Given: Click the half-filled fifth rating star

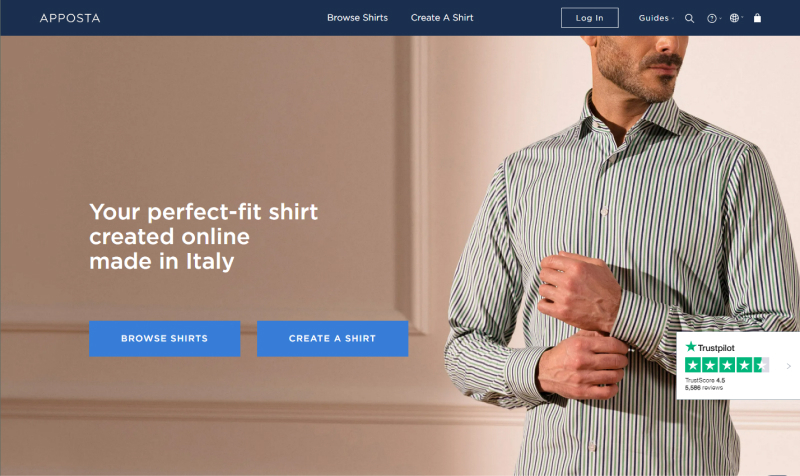Looking at the screenshot, I should [x=761, y=365].
